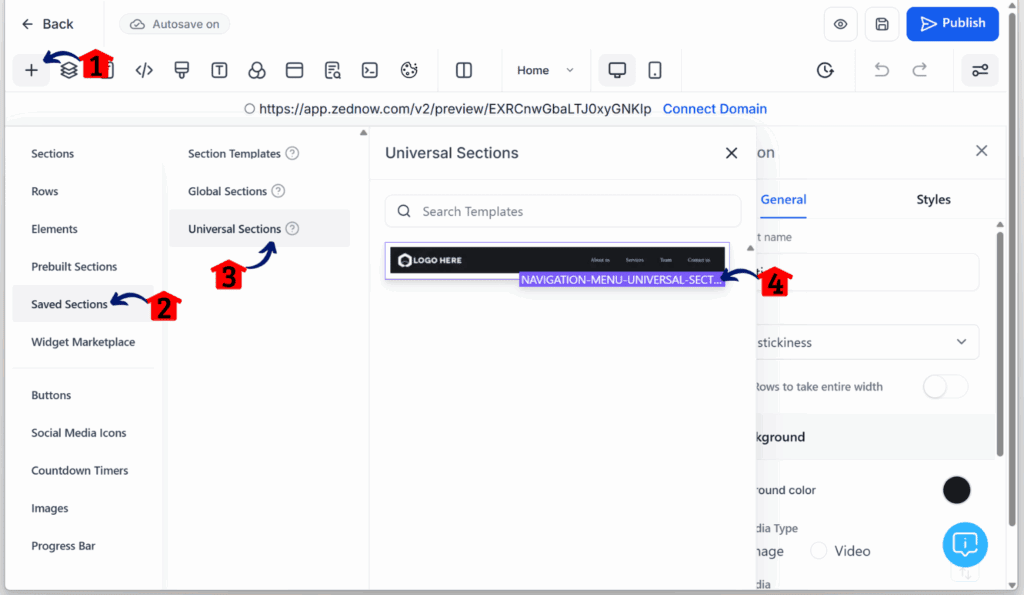Toggle the split columns view icon
This screenshot has height=595, width=1024.
click(x=464, y=71)
